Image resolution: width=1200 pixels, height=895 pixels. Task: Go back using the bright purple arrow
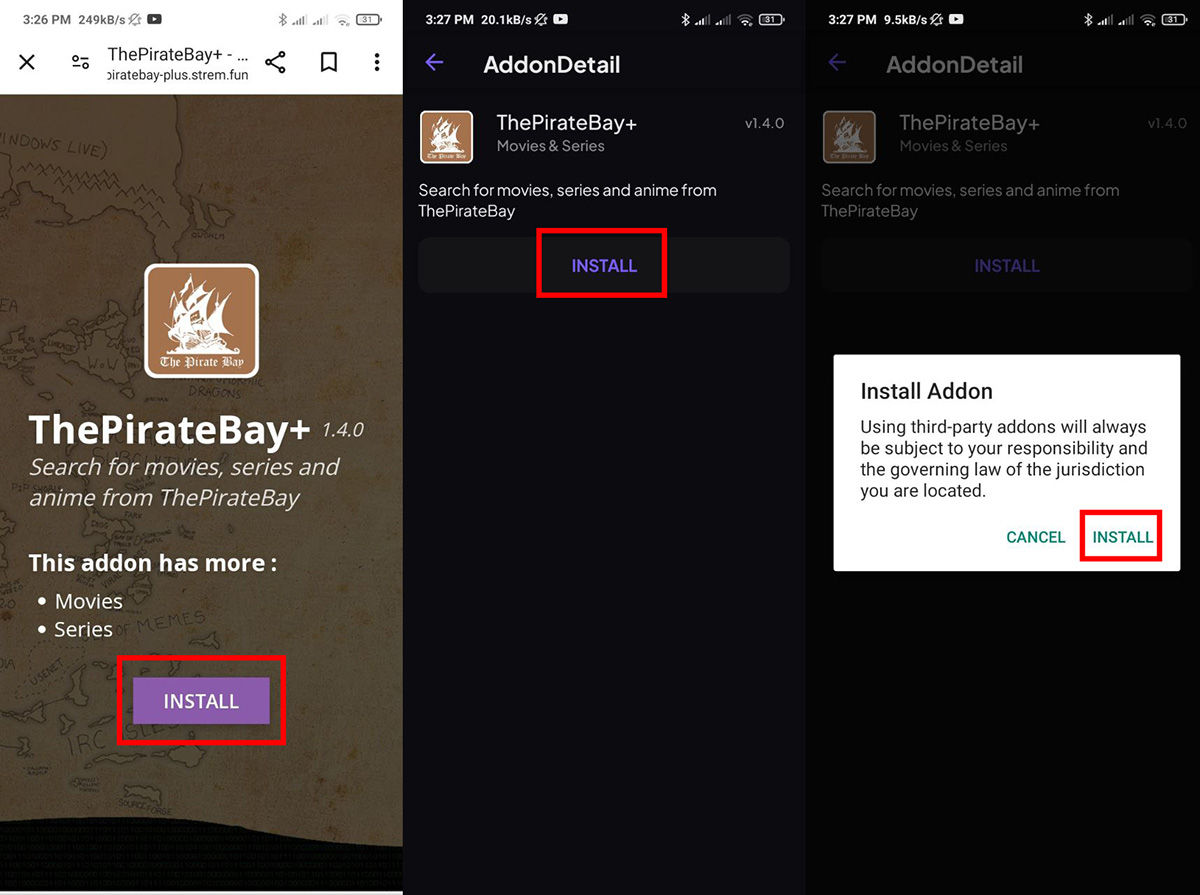(x=434, y=63)
